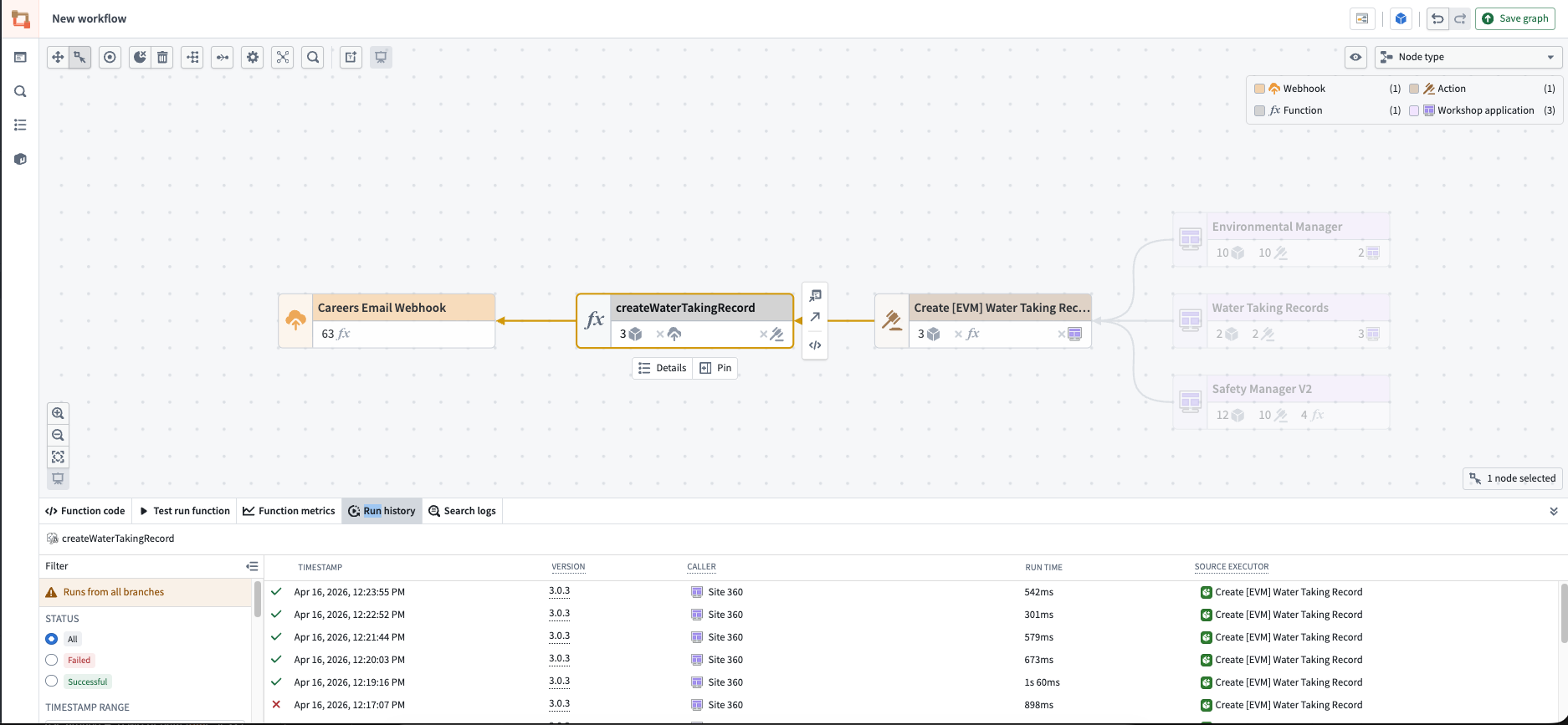This screenshot has height=725, width=1568.
Task: Click the Save graph button
Action: (x=1515, y=18)
